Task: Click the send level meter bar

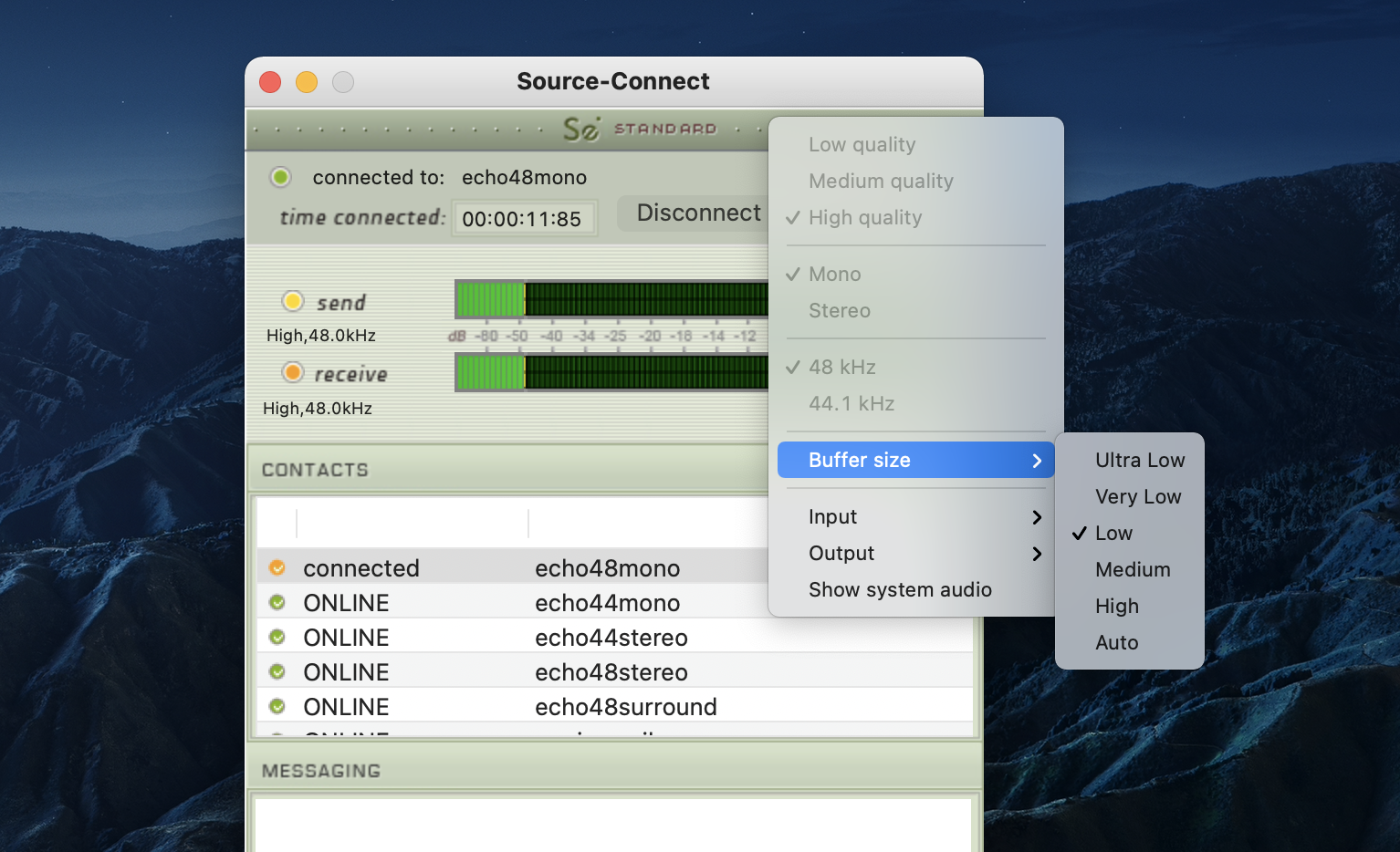Action: 611,299
